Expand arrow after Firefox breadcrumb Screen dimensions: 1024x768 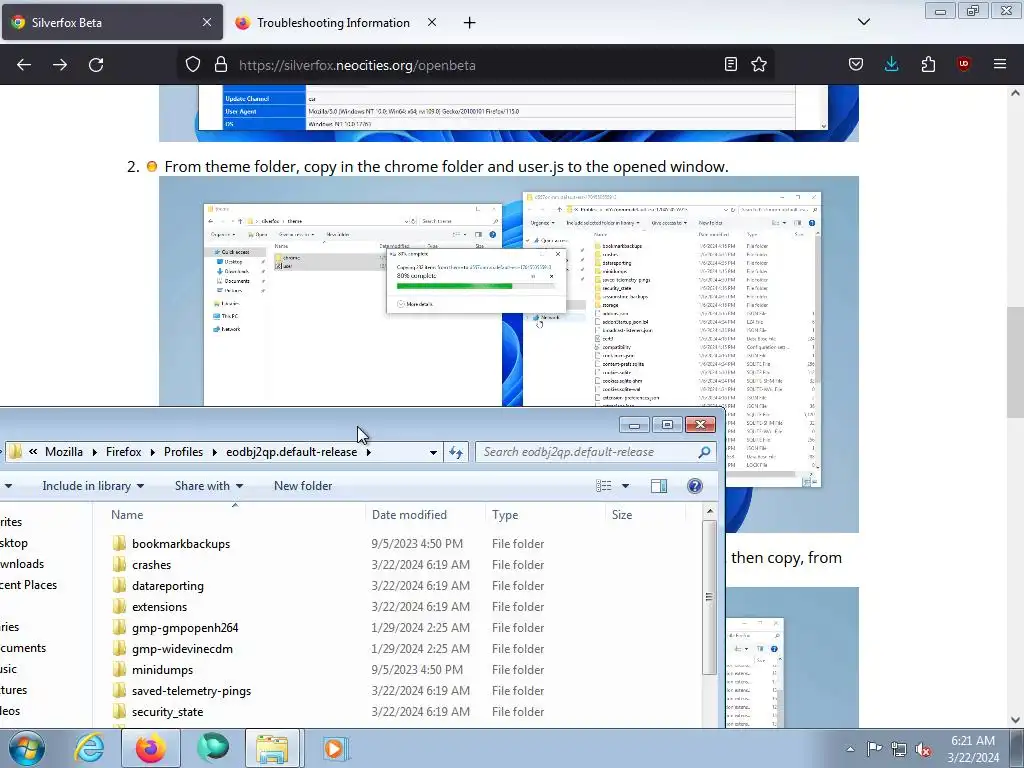[x=153, y=452]
